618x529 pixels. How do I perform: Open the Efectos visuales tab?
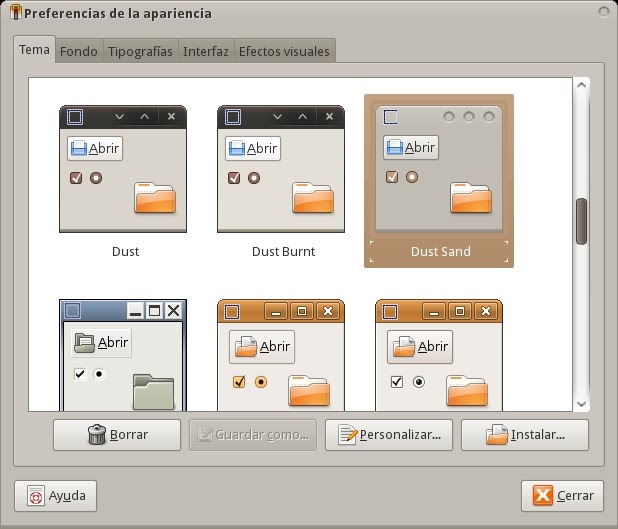coord(284,51)
